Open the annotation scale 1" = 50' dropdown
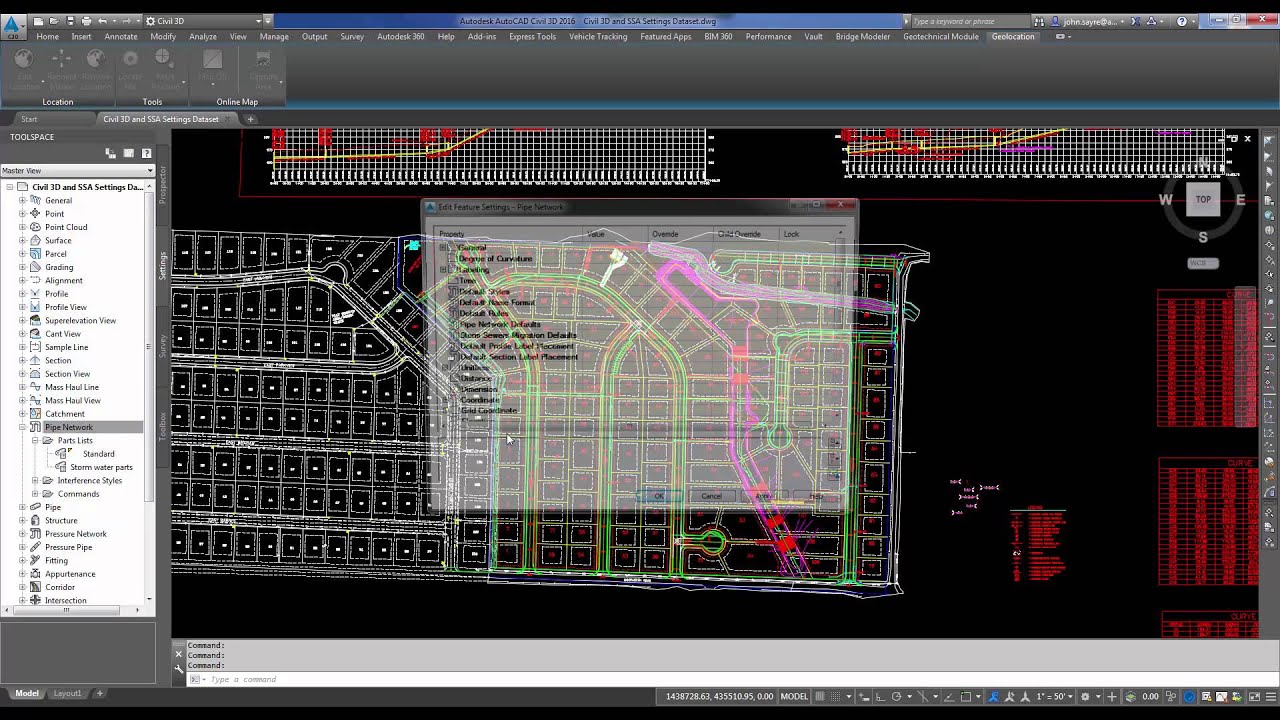This screenshot has height=720, width=1280. click(1056, 697)
